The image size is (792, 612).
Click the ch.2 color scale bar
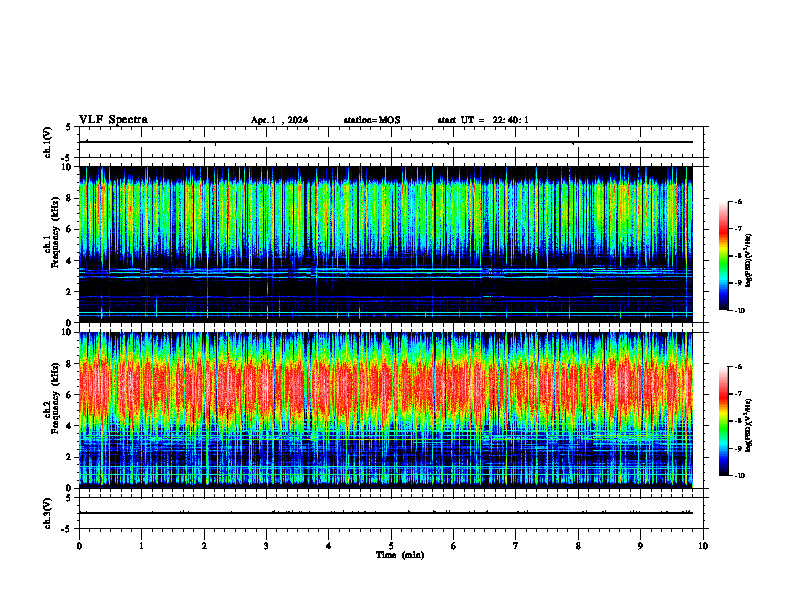click(724, 421)
